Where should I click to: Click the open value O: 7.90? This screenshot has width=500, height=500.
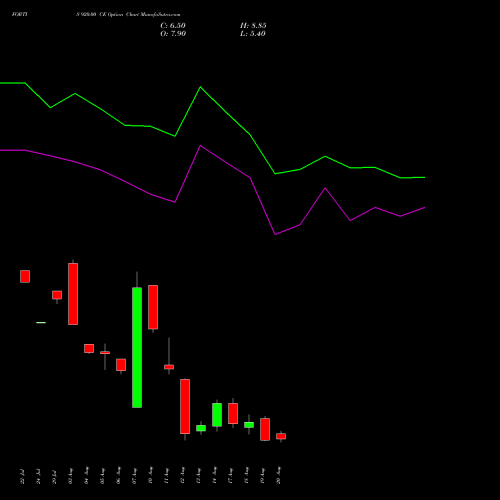pyautogui.click(x=173, y=34)
